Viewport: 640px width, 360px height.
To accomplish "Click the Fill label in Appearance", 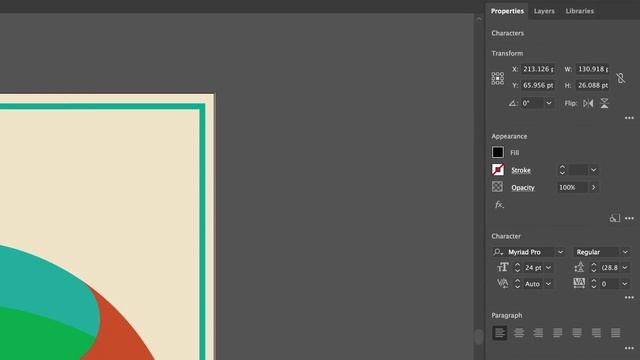I will pos(514,153).
